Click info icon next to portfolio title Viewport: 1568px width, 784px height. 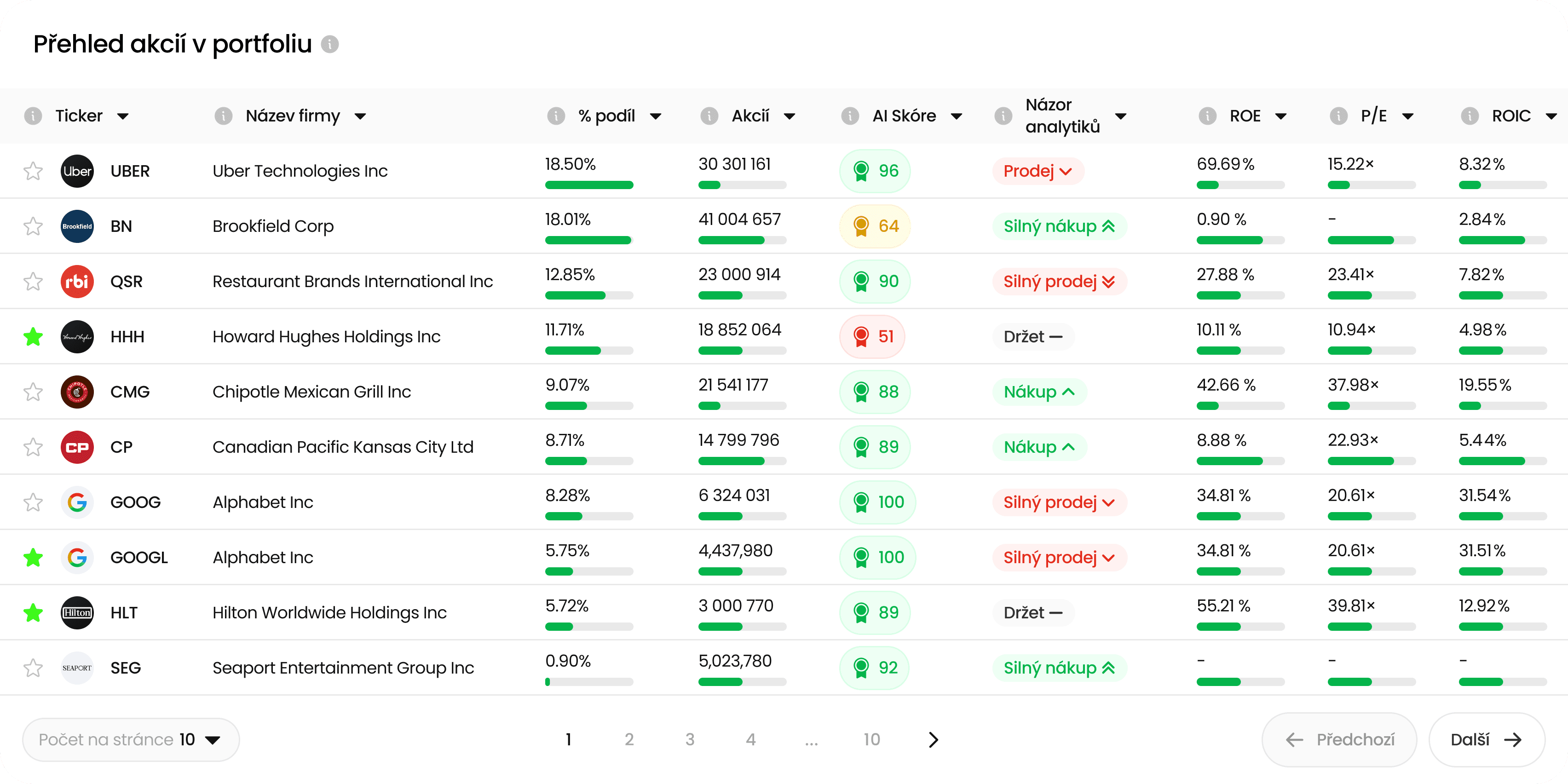point(330,45)
